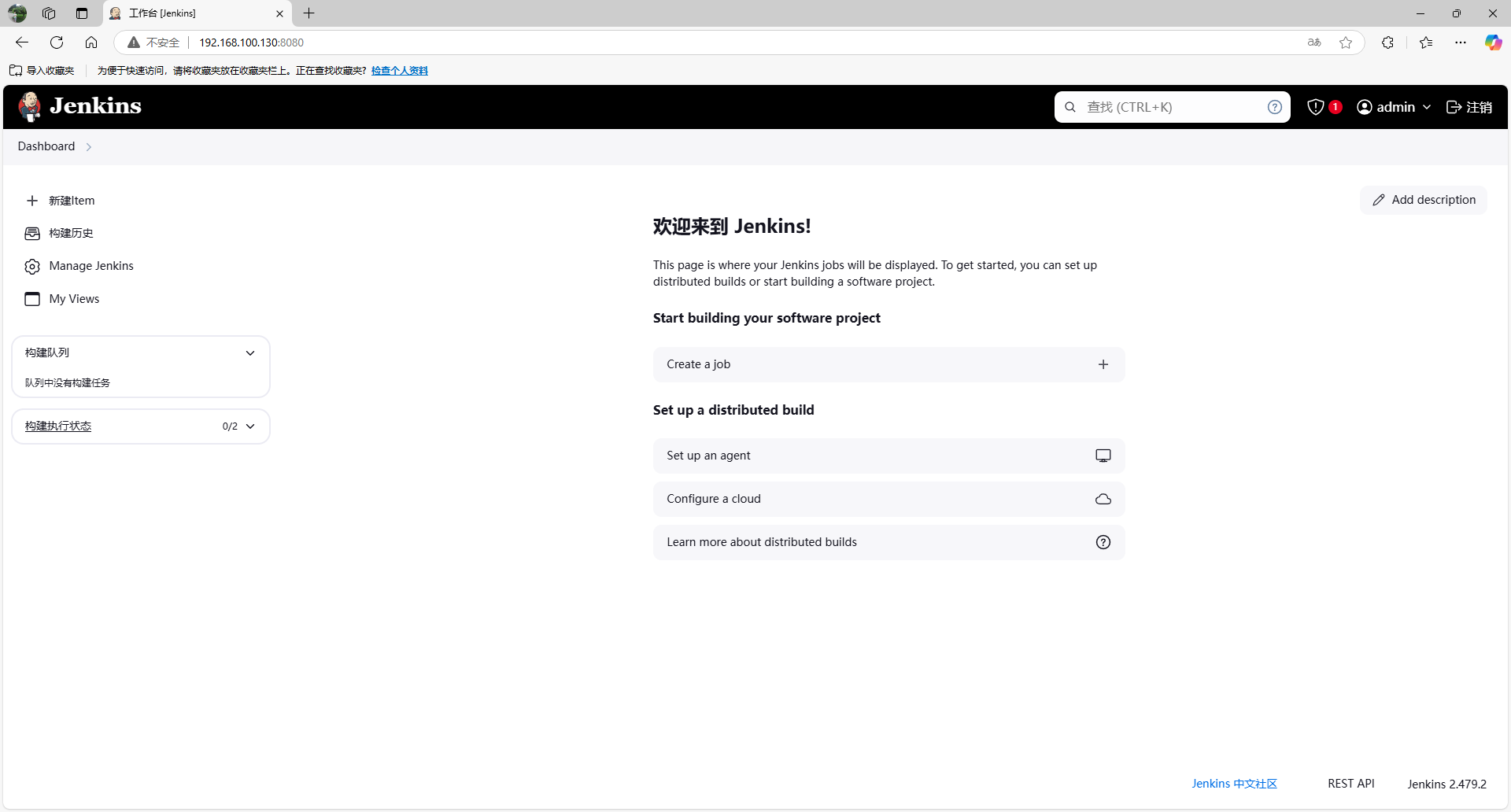
Task: Click the Manage Jenkins gear icon
Action: click(x=32, y=267)
